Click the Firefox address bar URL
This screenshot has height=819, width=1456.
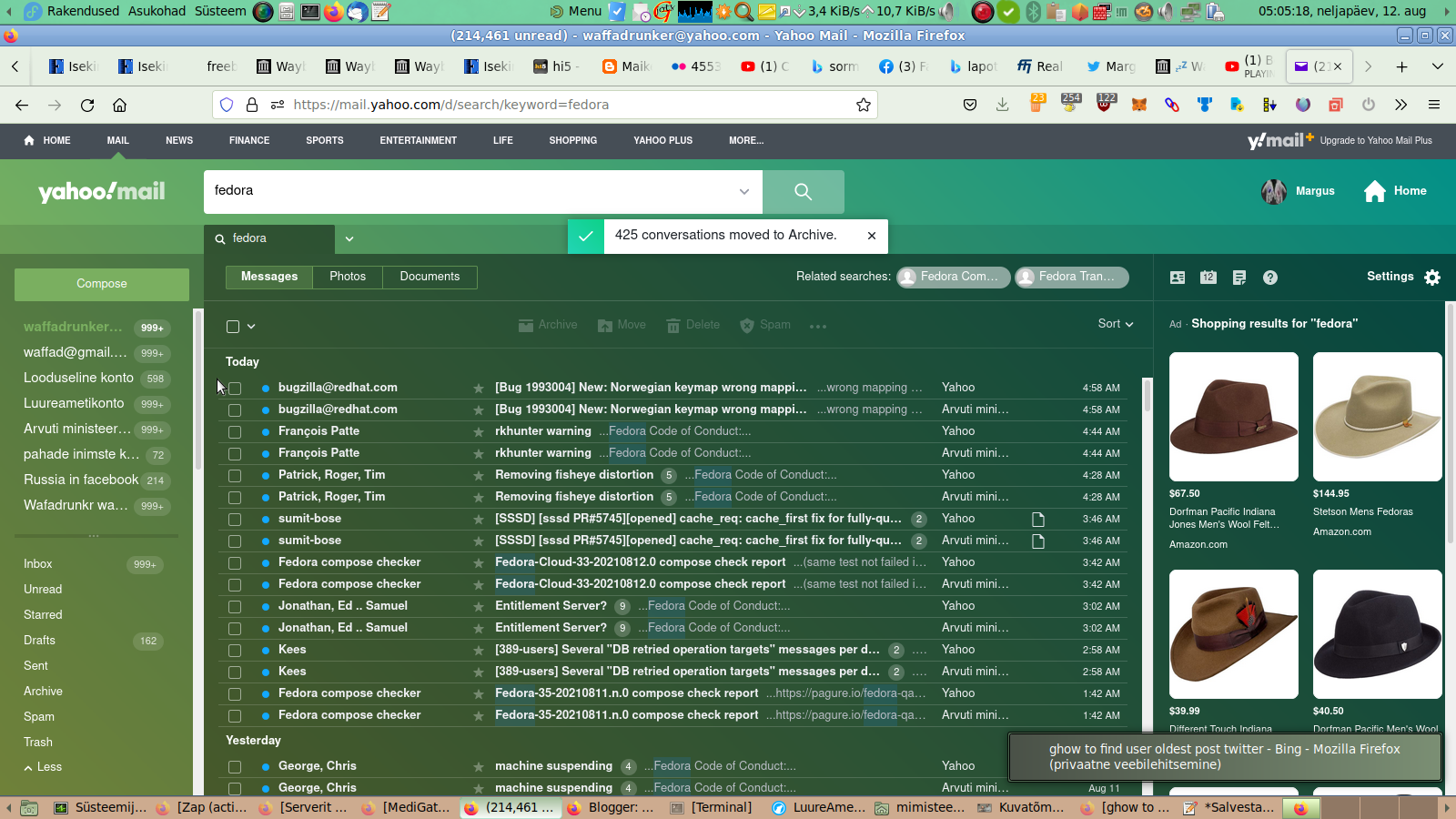pyautogui.click(x=450, y=105)
